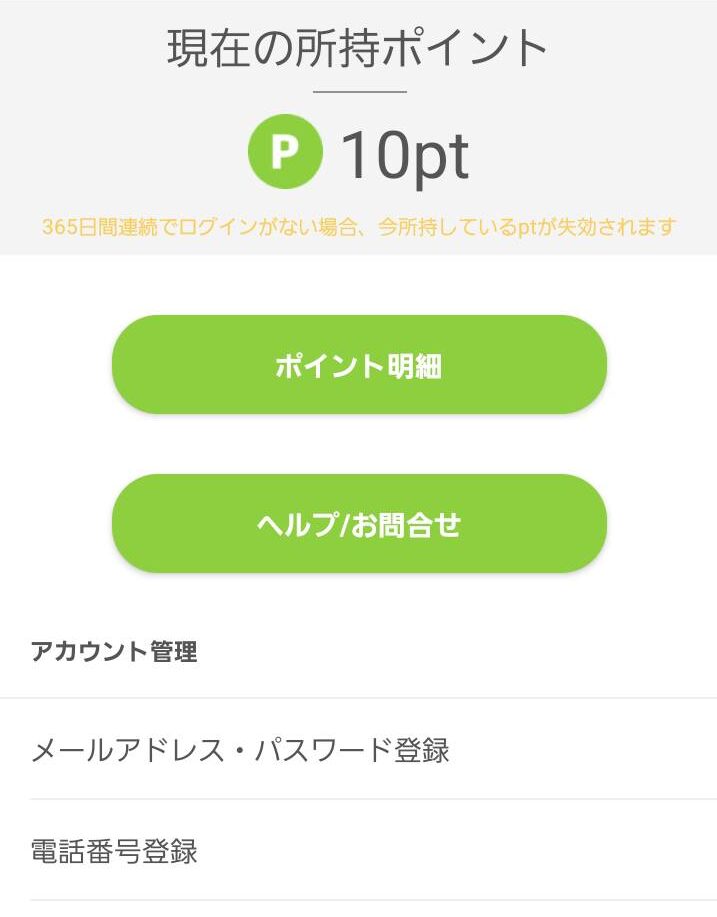Open ヘルプ/お問合せ help page
Image resolution: width=717 pixels, height=917 pixels.
tap(359, 523)
